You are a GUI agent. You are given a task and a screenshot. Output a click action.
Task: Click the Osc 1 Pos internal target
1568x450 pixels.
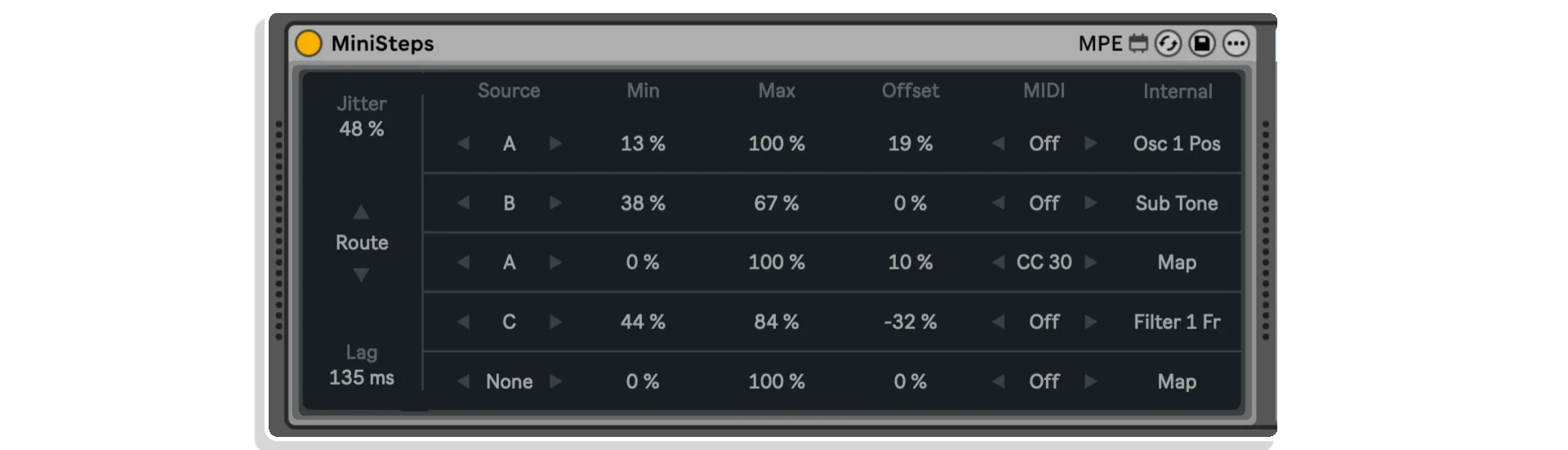point(1177,144)
